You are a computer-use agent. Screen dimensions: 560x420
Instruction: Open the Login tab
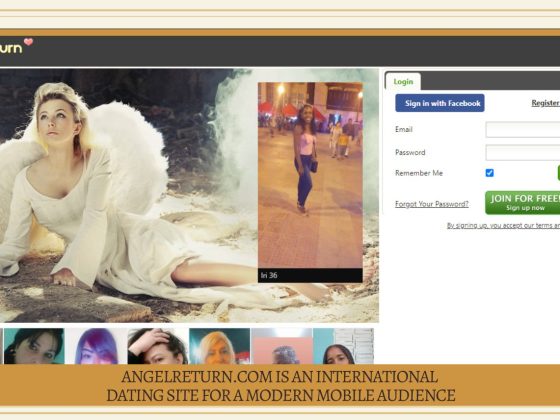(403, 82)
